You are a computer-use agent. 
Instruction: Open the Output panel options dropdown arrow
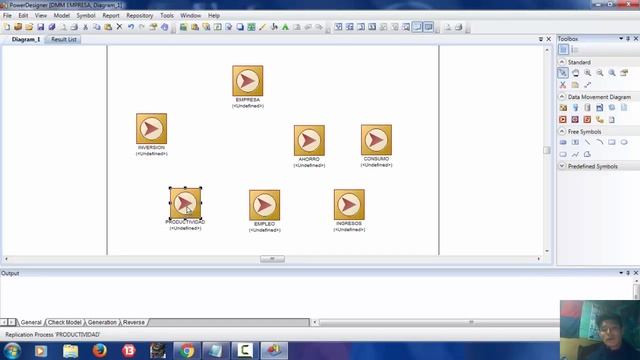621,273
